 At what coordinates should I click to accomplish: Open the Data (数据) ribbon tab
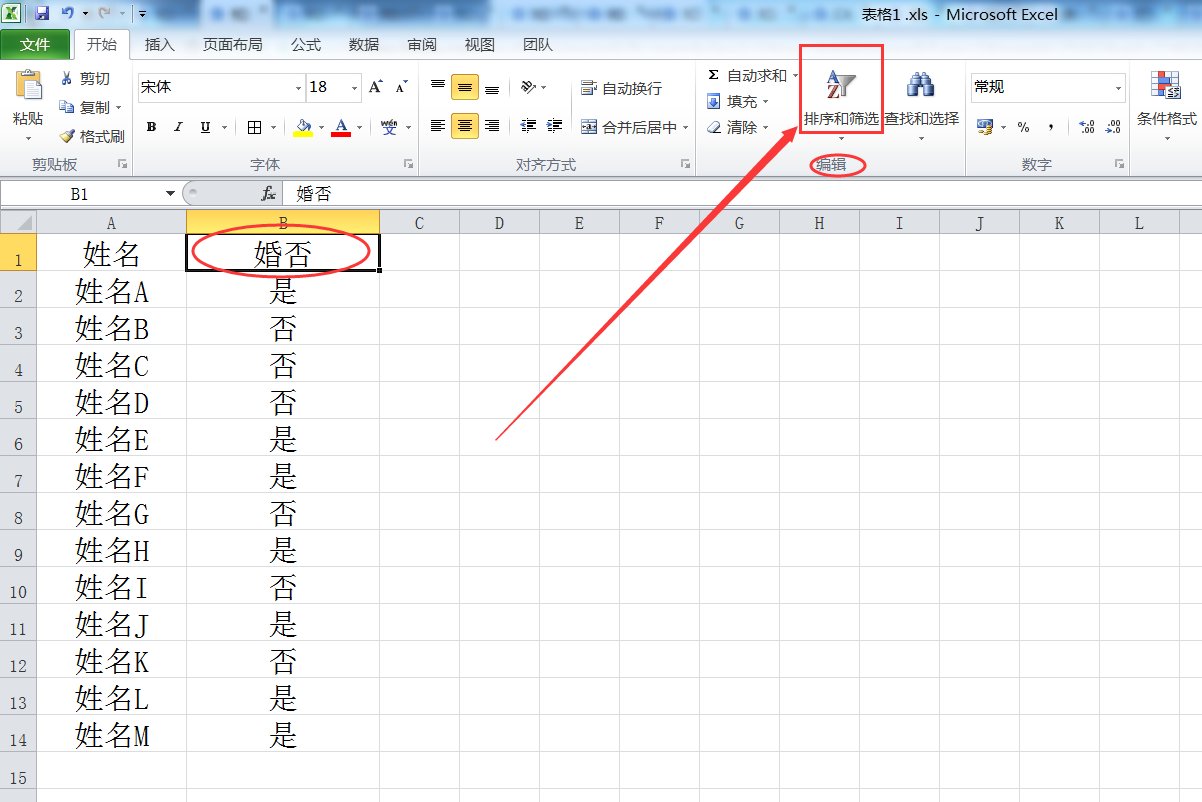pyautogui.click(x=363, y=45)
